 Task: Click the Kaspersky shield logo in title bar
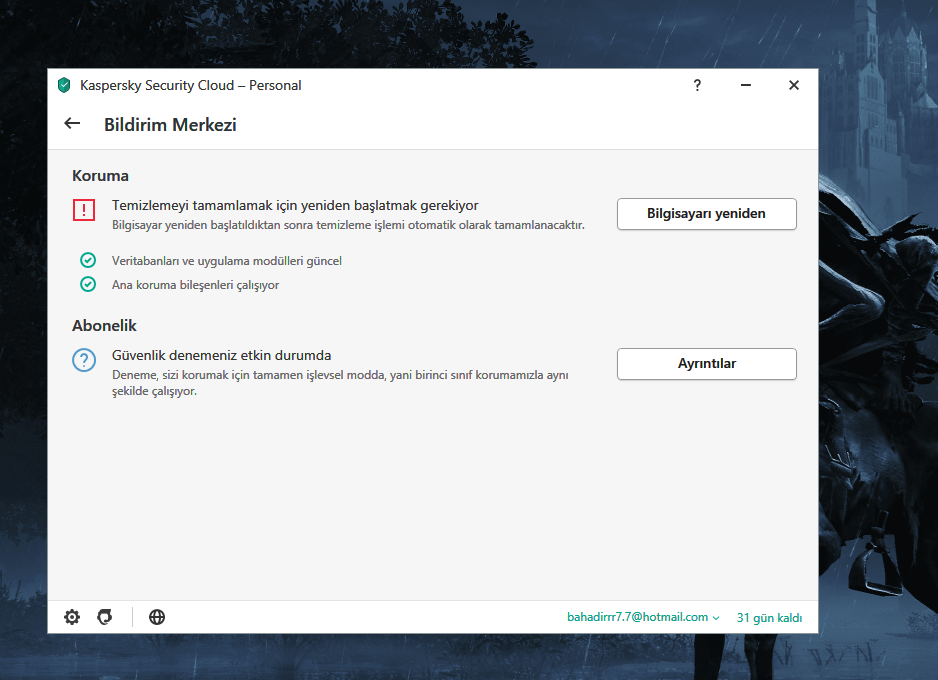pos(64,86)
